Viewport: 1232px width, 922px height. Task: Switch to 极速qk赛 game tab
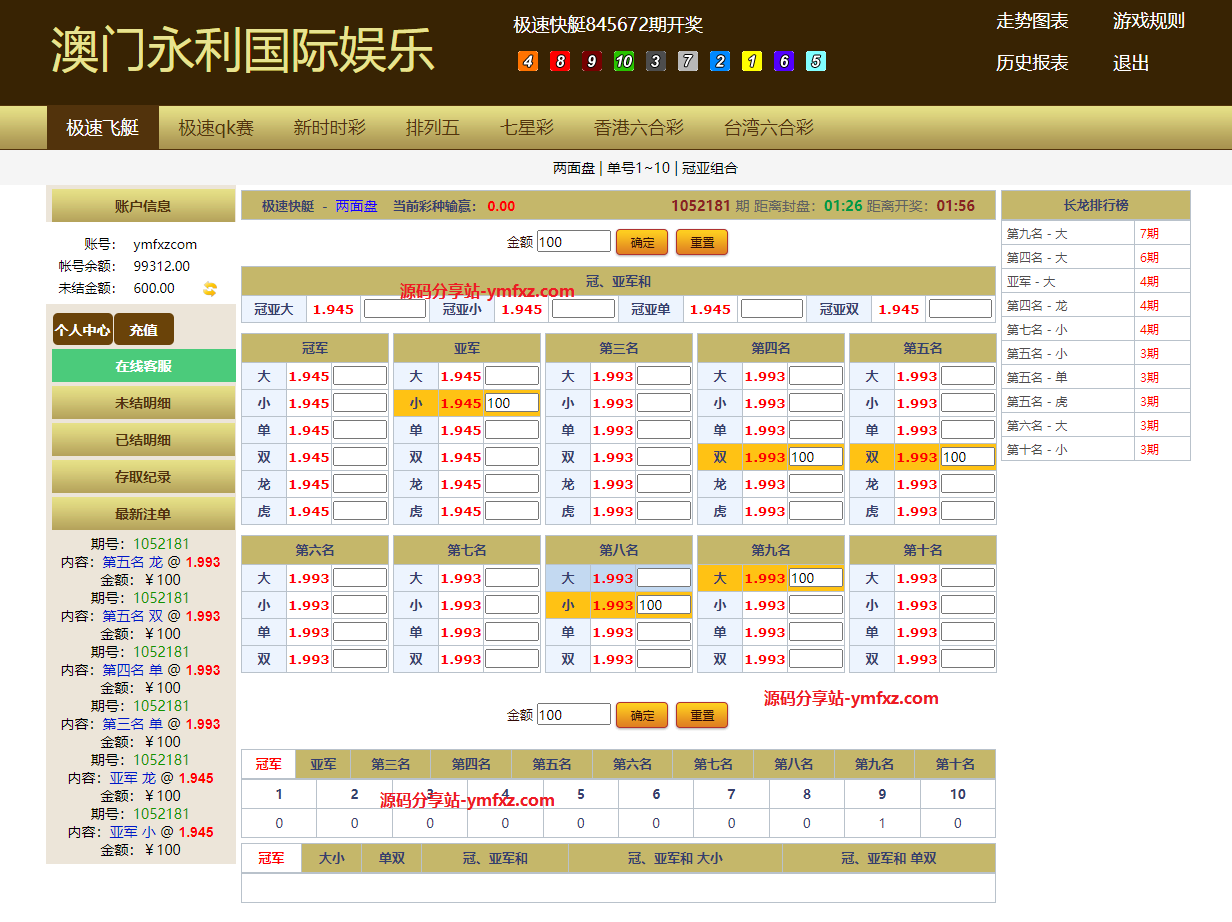(x=216, y=128)
